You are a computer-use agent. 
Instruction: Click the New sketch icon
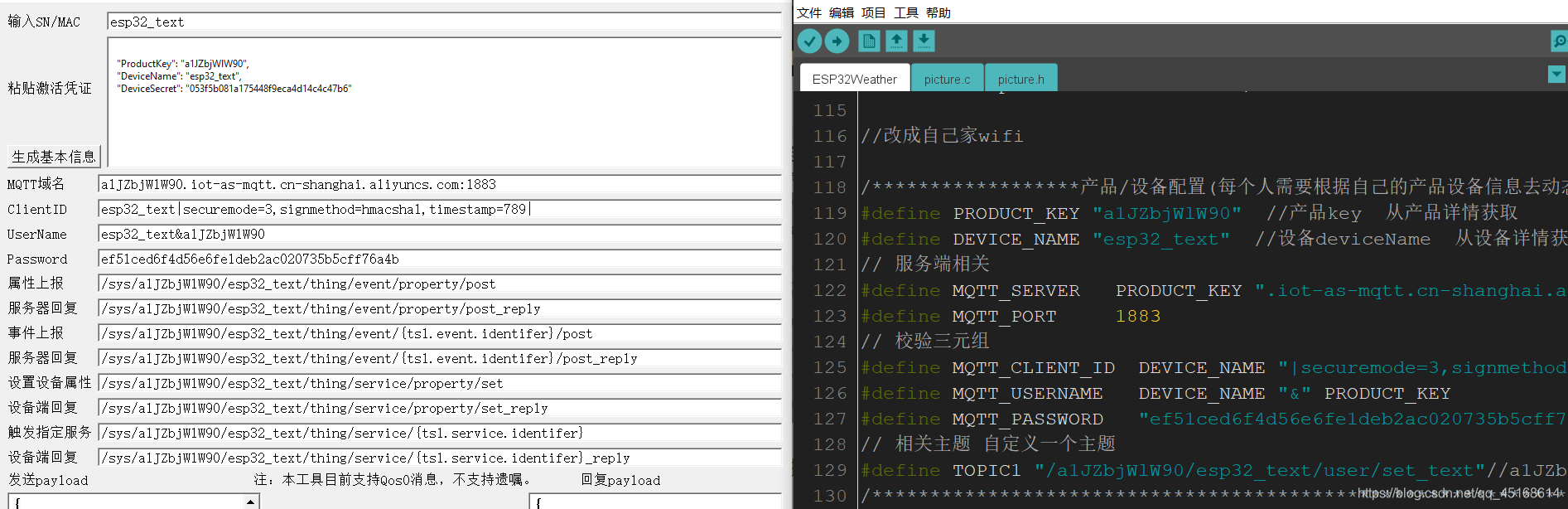pyautogui.click(x=869, y=41)
